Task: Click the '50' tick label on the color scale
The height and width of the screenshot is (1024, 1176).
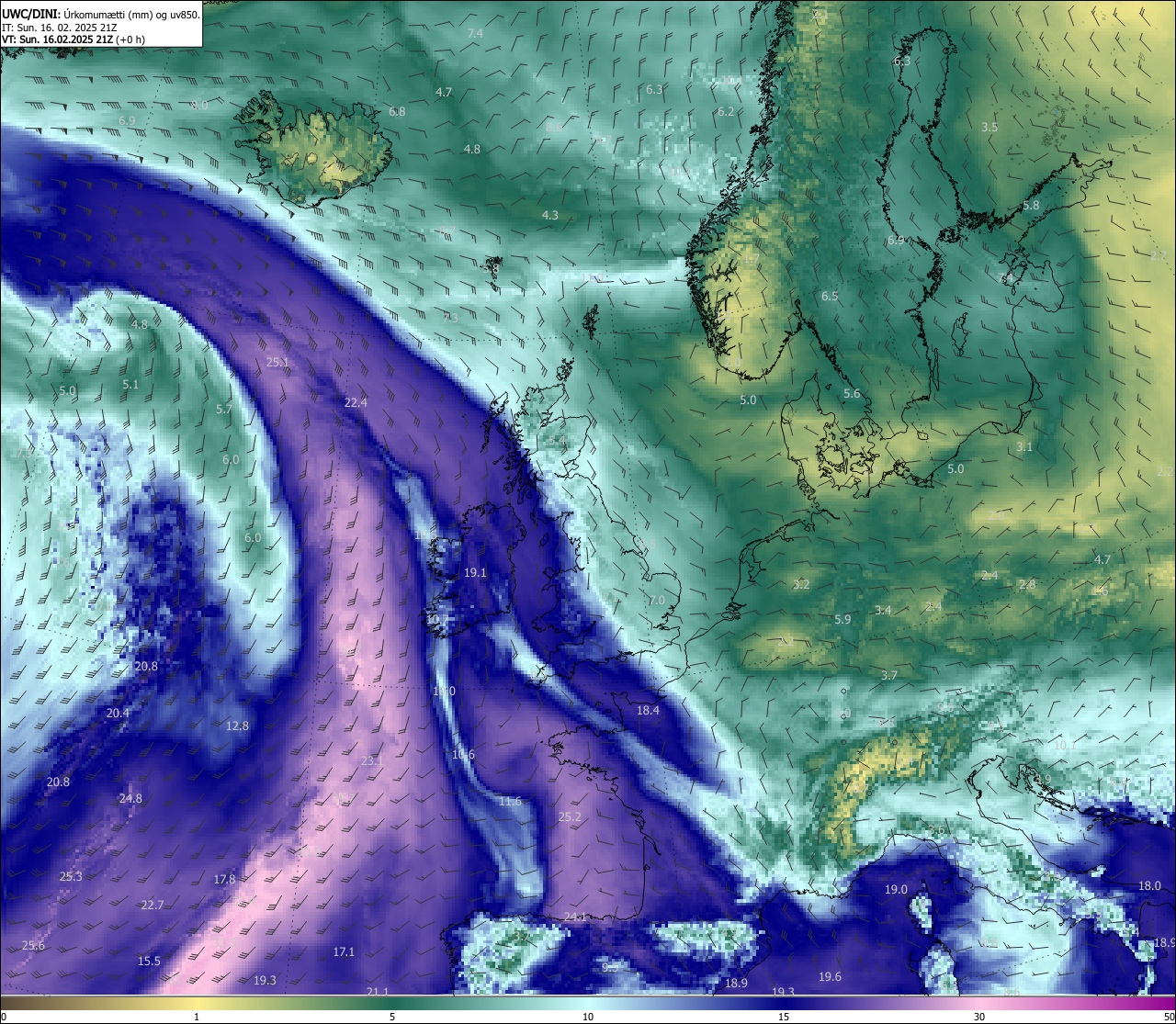Action: 1169,1017
